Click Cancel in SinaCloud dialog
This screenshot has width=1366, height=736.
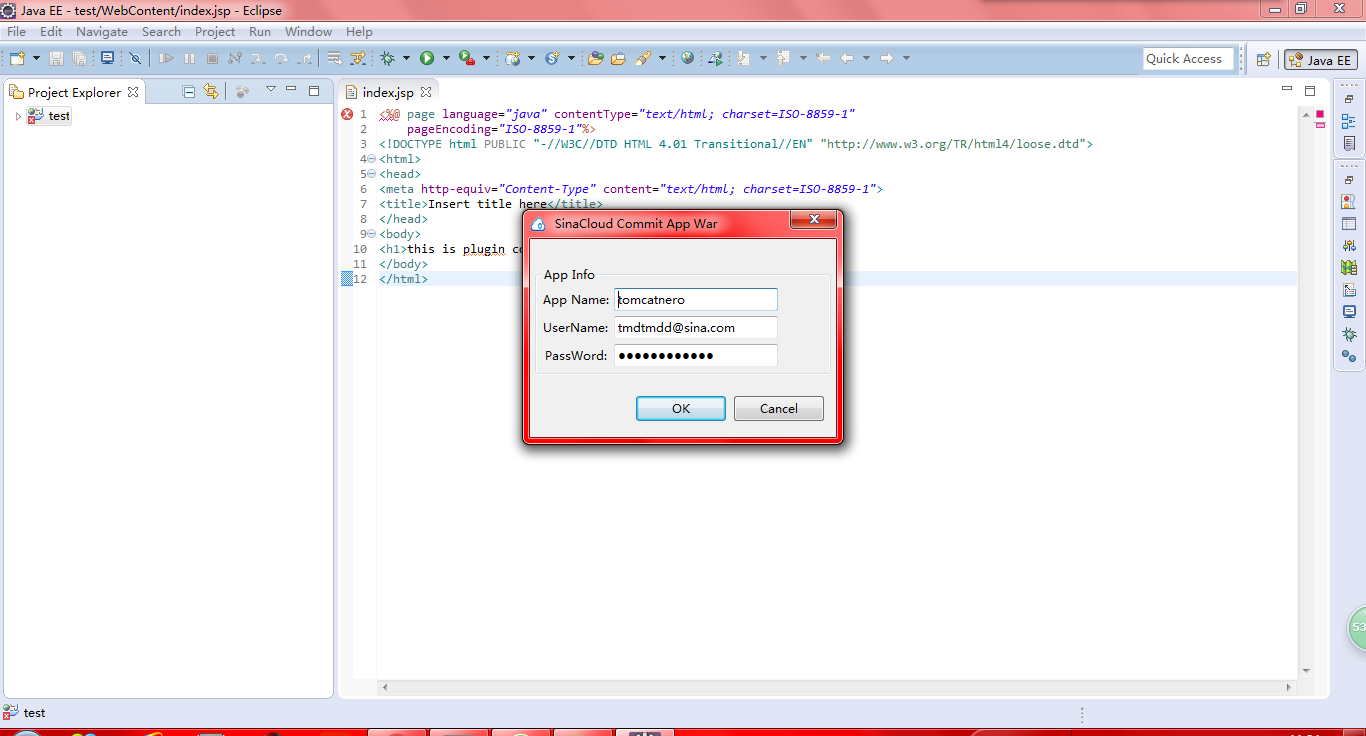click(x=779, y=408)
